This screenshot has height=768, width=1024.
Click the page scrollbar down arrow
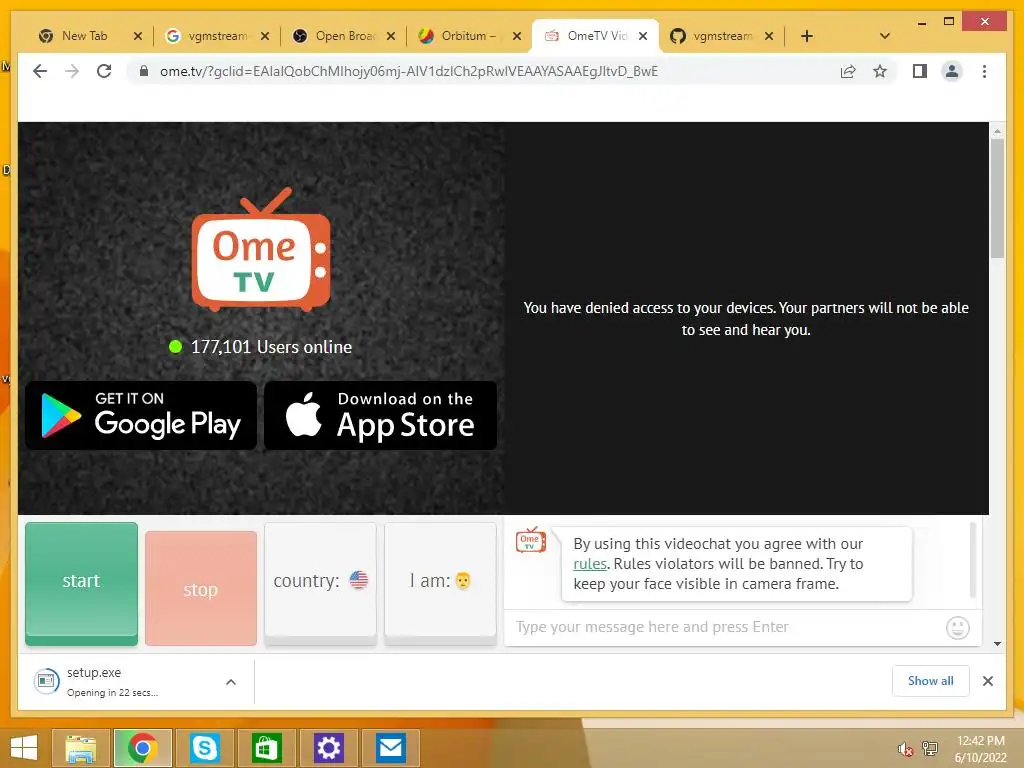click(x=997, y=643)
